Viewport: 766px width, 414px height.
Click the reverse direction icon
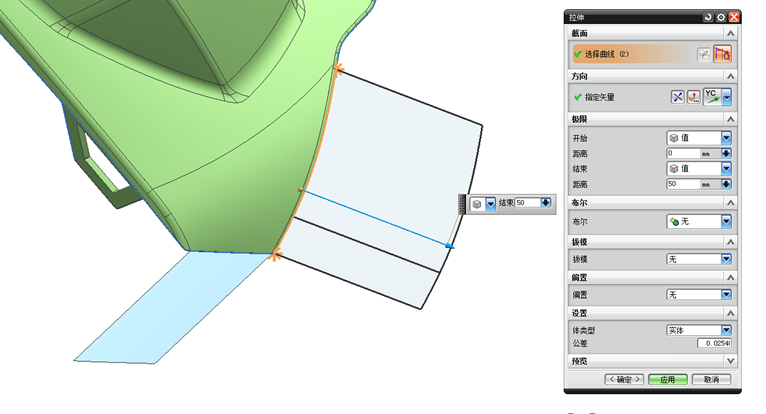tap(677, 97)
